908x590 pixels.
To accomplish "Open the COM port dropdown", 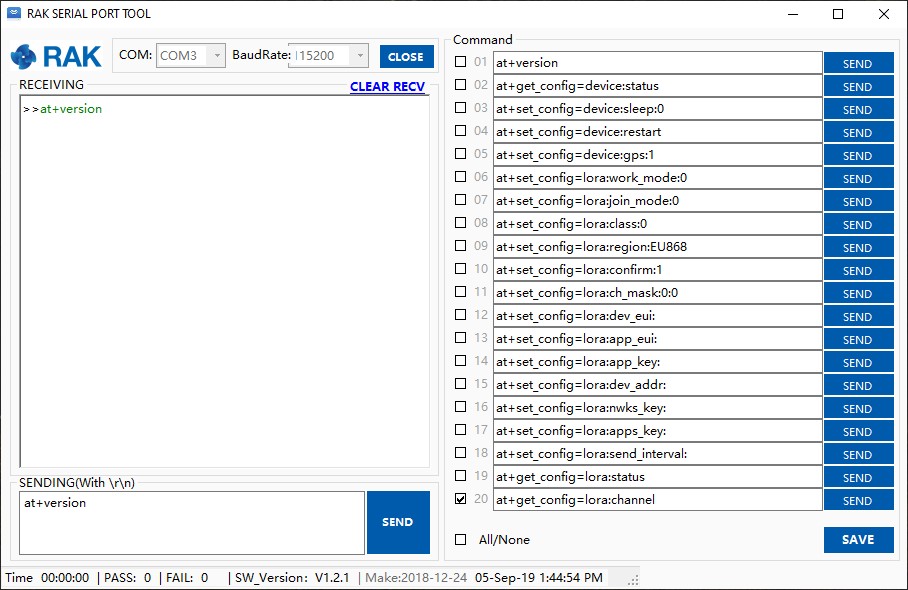I will (x=219, y=55).
